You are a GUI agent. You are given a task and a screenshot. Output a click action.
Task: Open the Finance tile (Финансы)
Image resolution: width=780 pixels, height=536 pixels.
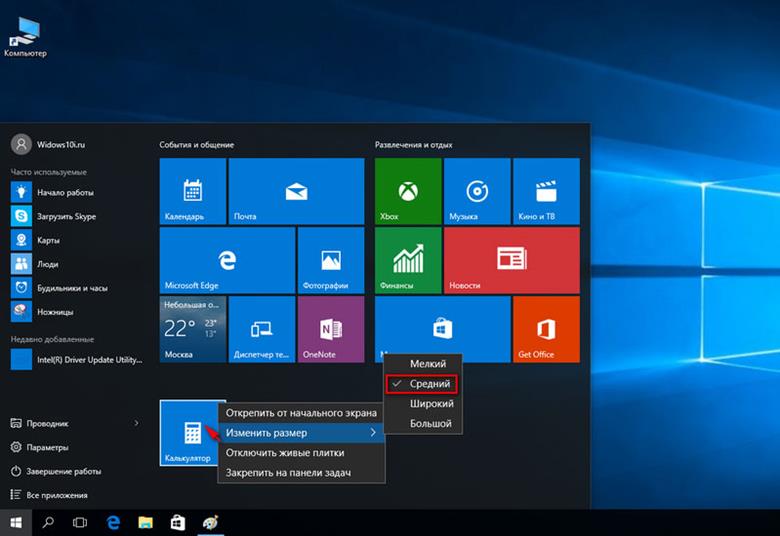point(408,260)
